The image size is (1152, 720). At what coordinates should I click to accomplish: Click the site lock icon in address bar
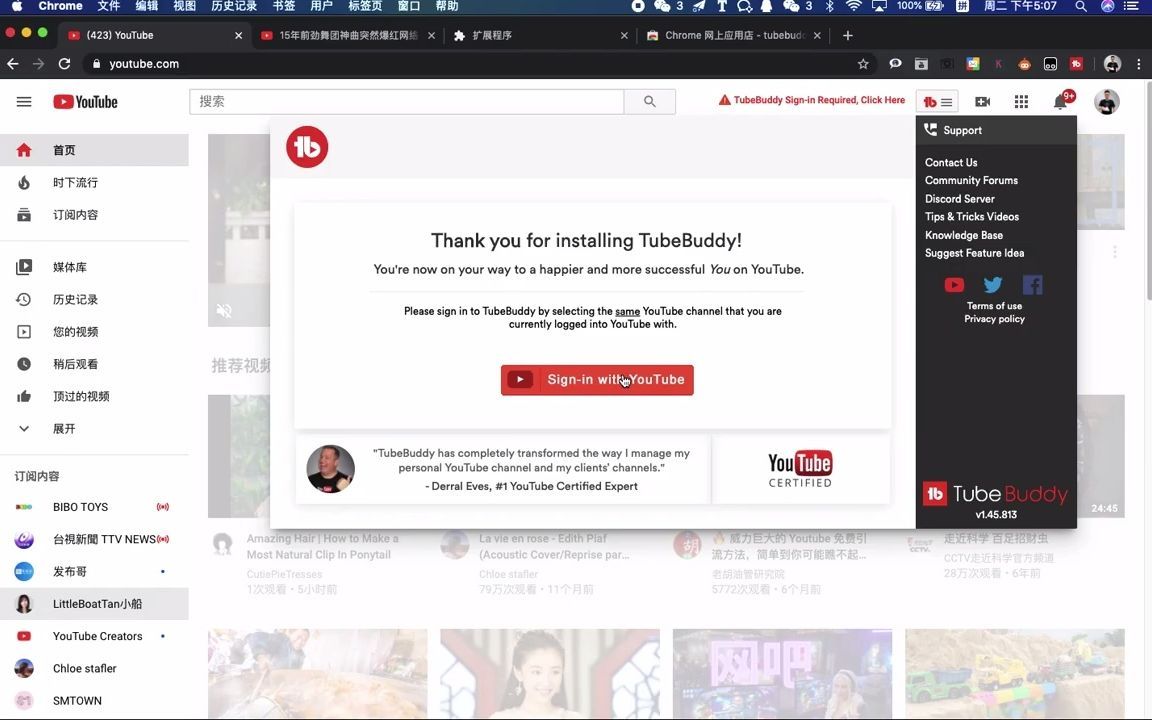[96, 64]
